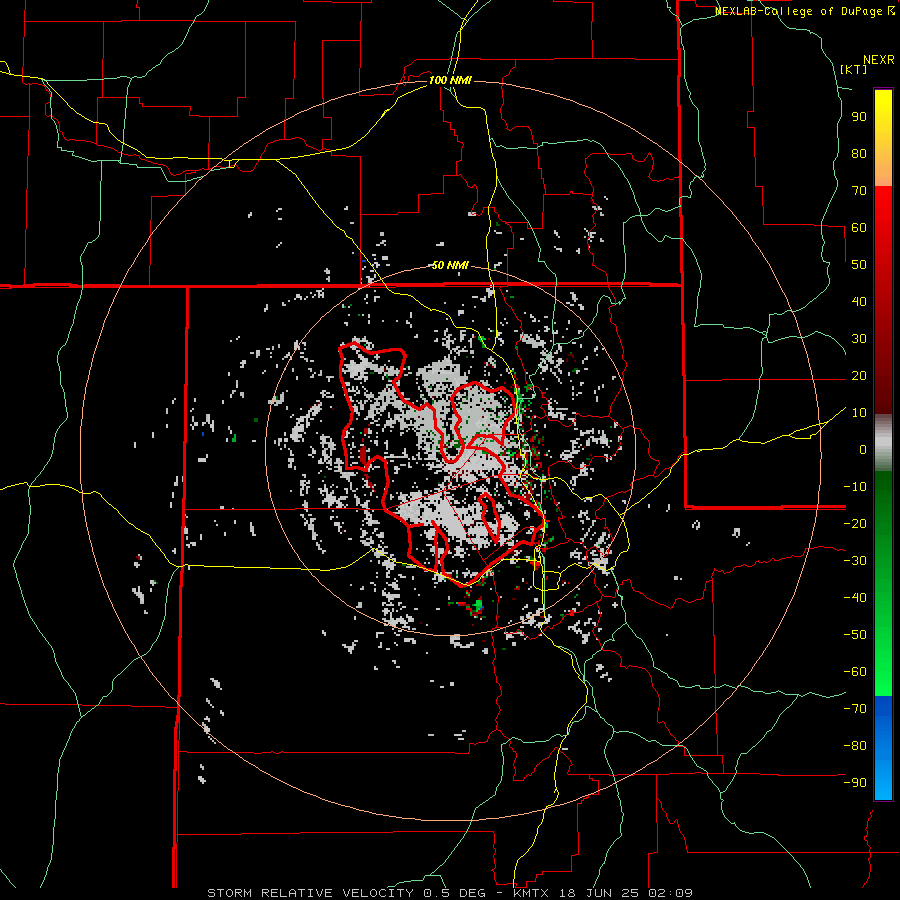Click the -20 scale value

click(x=855, y=523)
